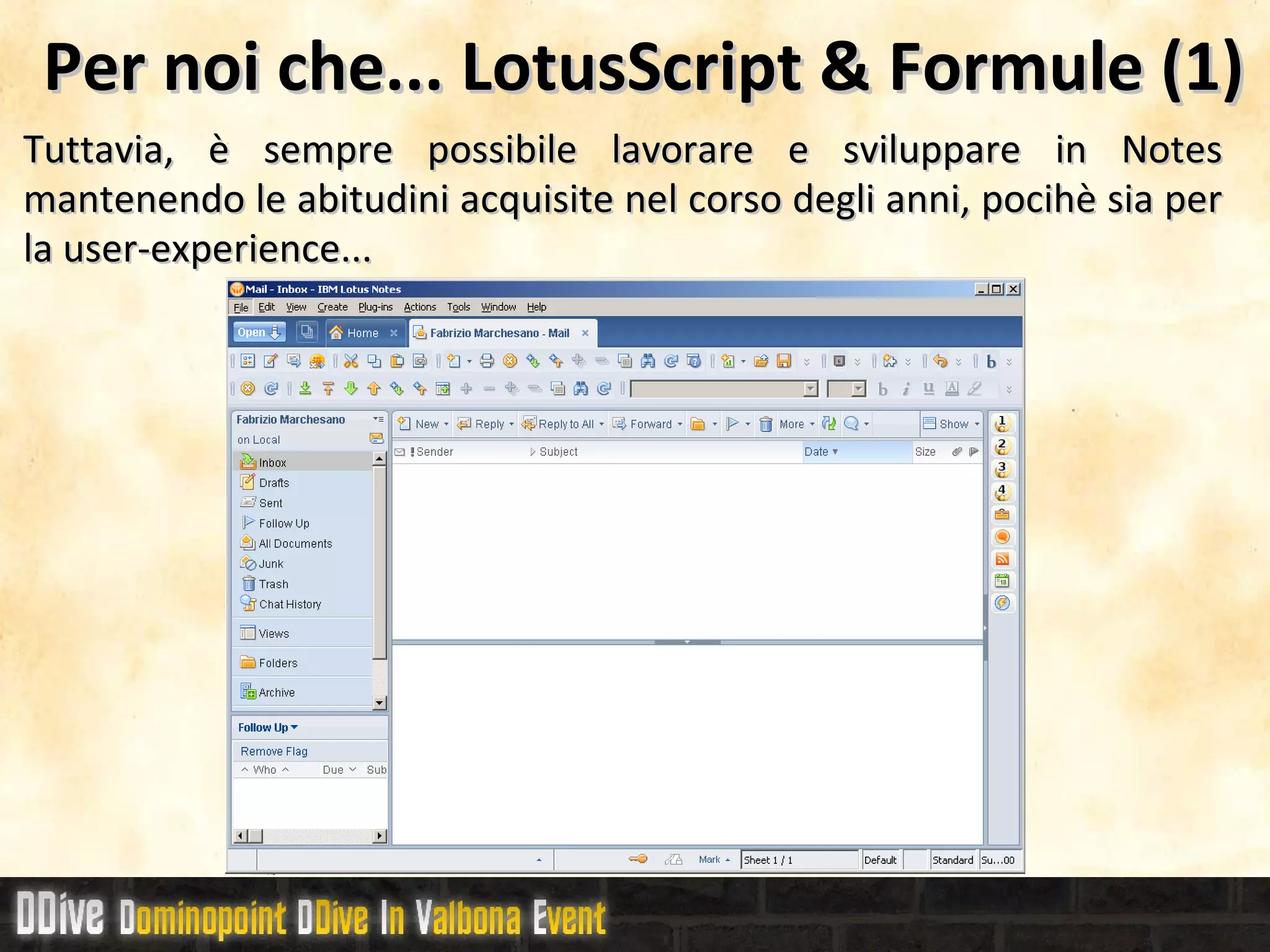
Task: Select the Fabrizio Marchesano - Mail tab
Action: 499,333
